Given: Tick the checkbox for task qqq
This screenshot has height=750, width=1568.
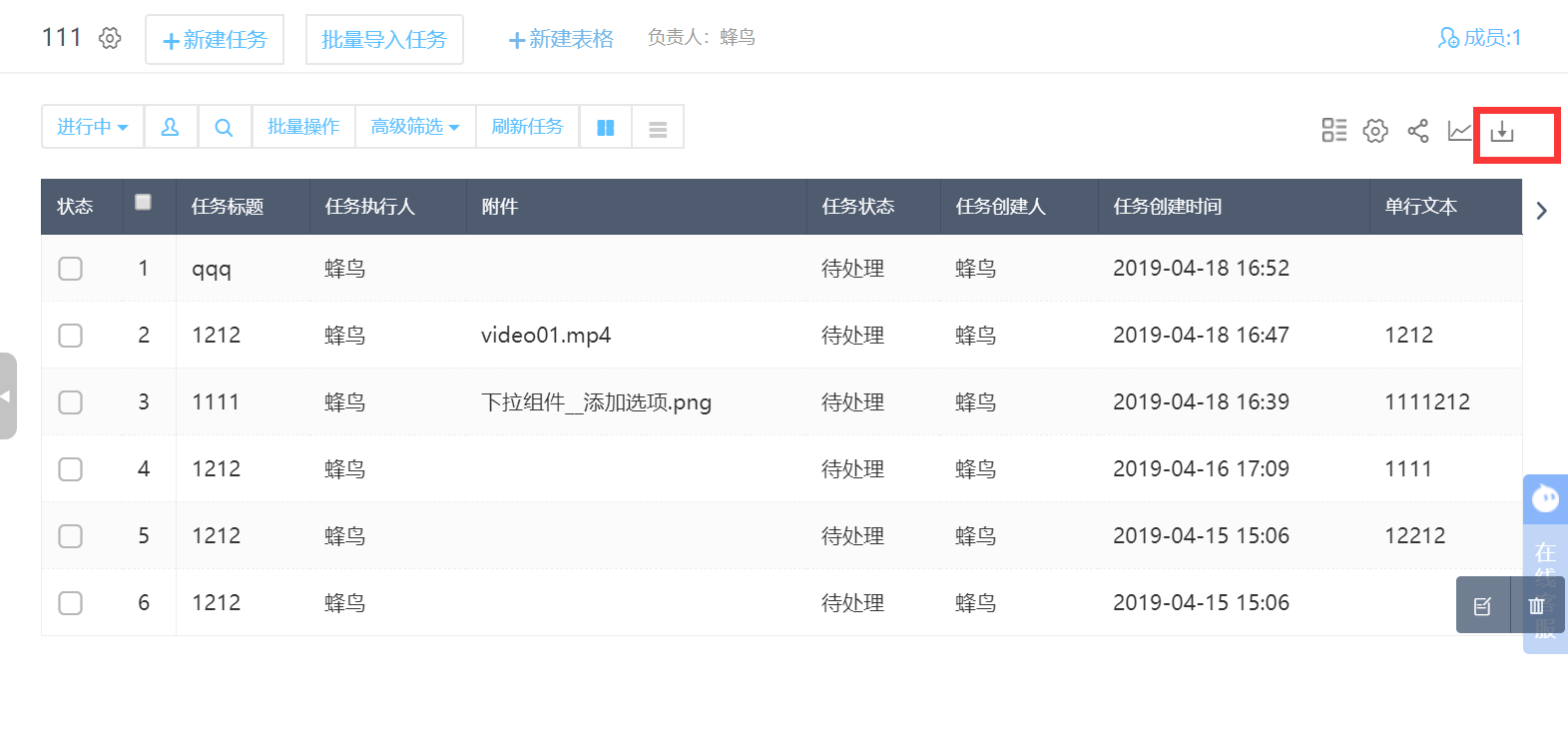Looking at the screenshot, I should click(70, 269).
